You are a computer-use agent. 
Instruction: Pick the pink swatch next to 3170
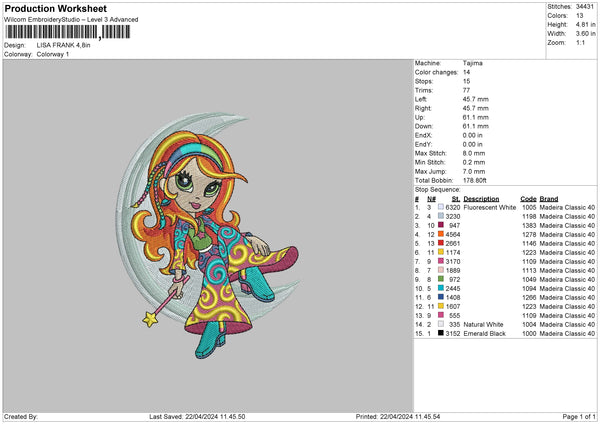point(441,261)
